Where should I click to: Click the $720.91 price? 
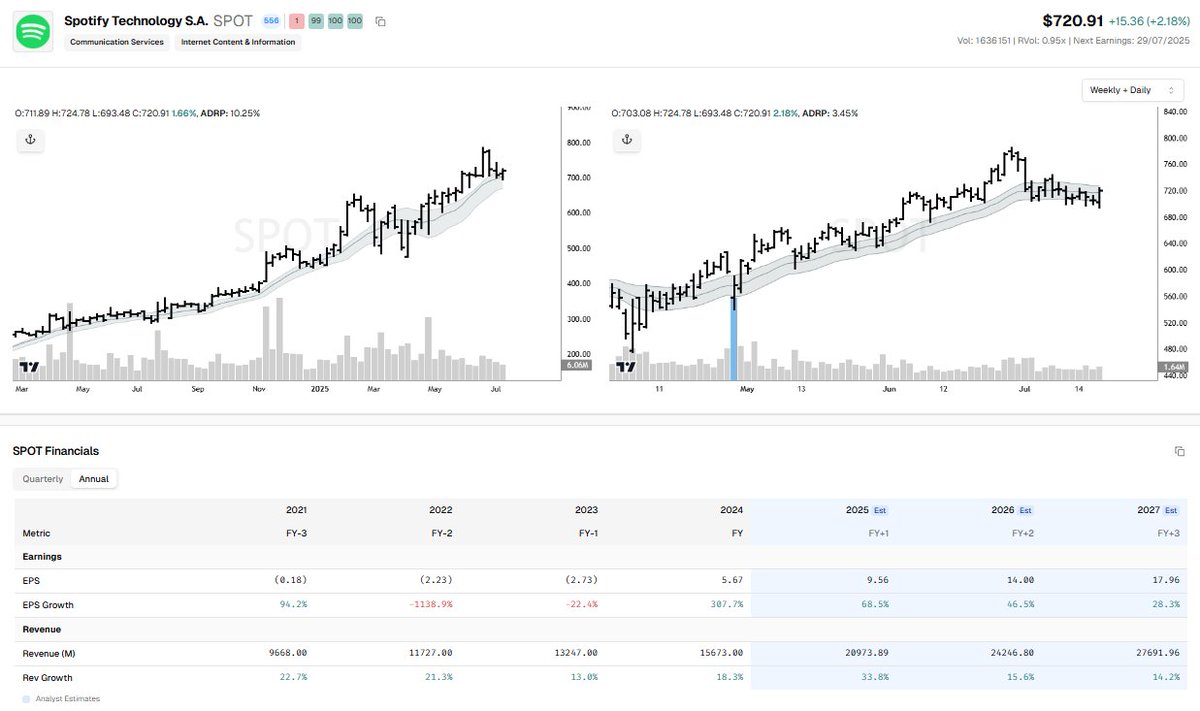coord(1072,20)
